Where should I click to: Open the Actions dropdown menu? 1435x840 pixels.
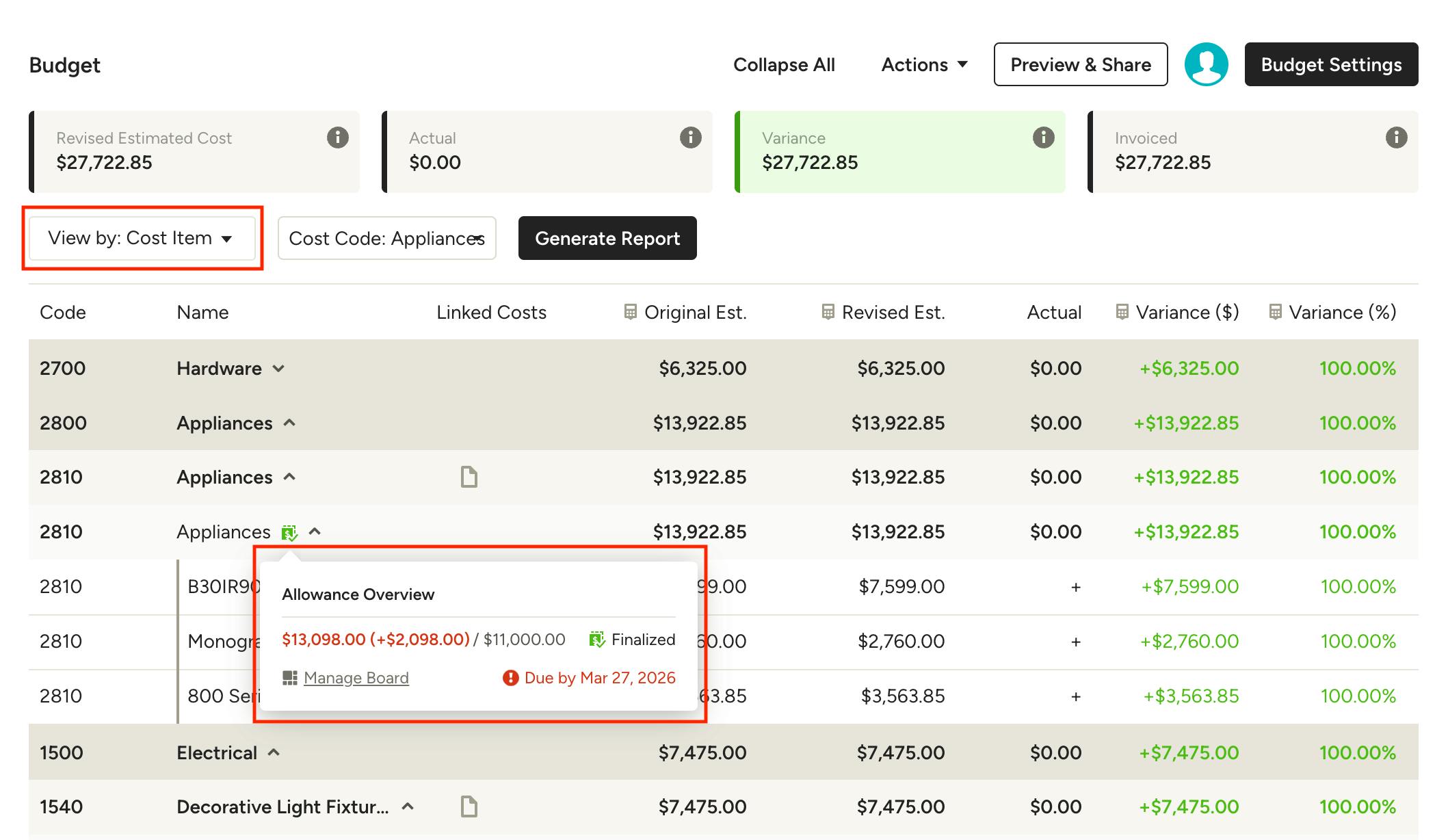click(x=925, y=64)
